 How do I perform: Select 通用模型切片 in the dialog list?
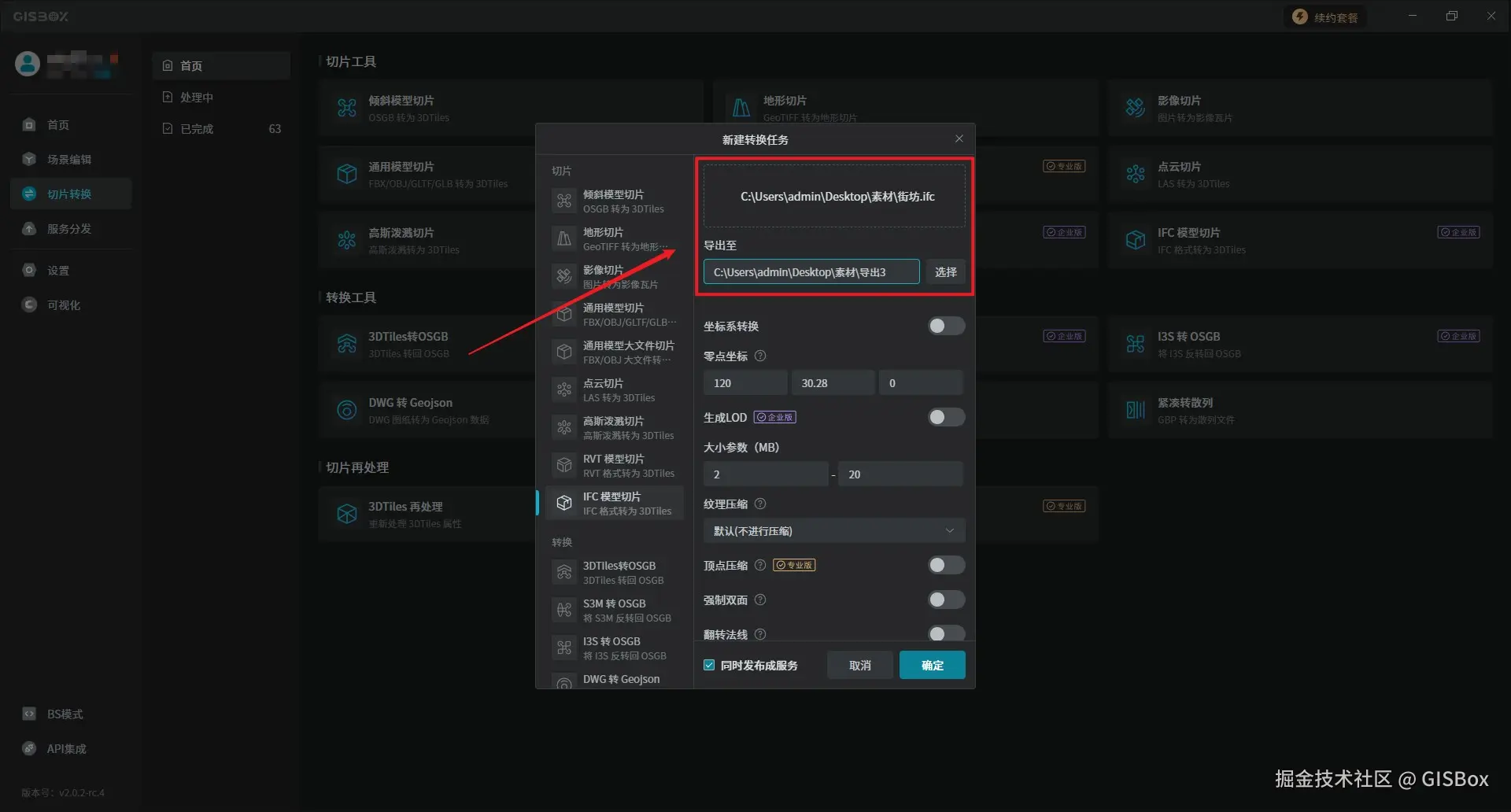[x=615, y=314]
